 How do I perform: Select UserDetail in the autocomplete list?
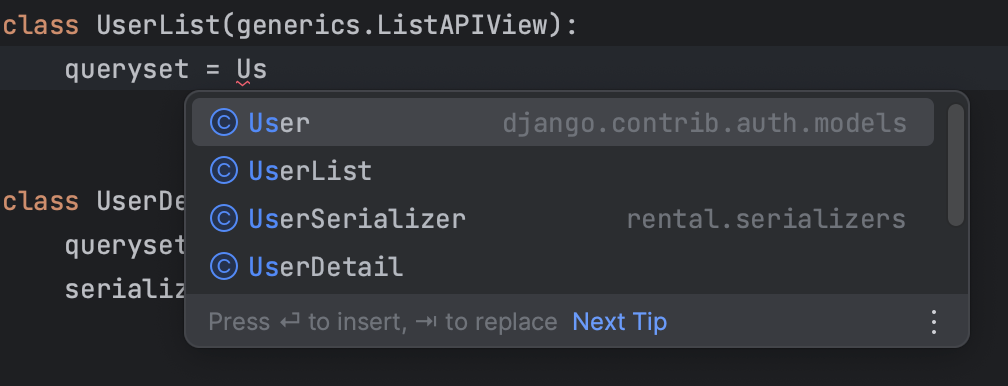562,266
